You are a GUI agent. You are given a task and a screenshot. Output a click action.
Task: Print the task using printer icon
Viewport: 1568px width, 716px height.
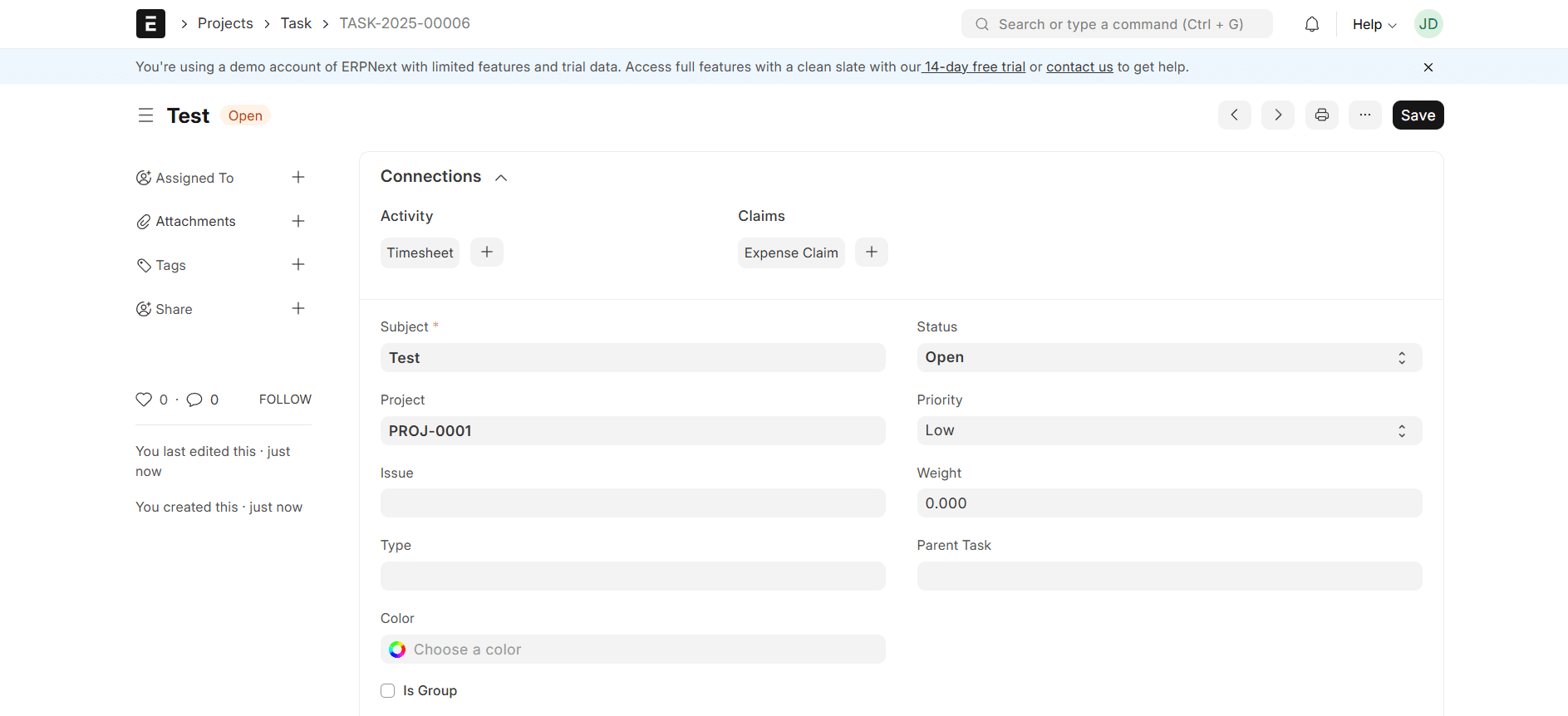1321,115
